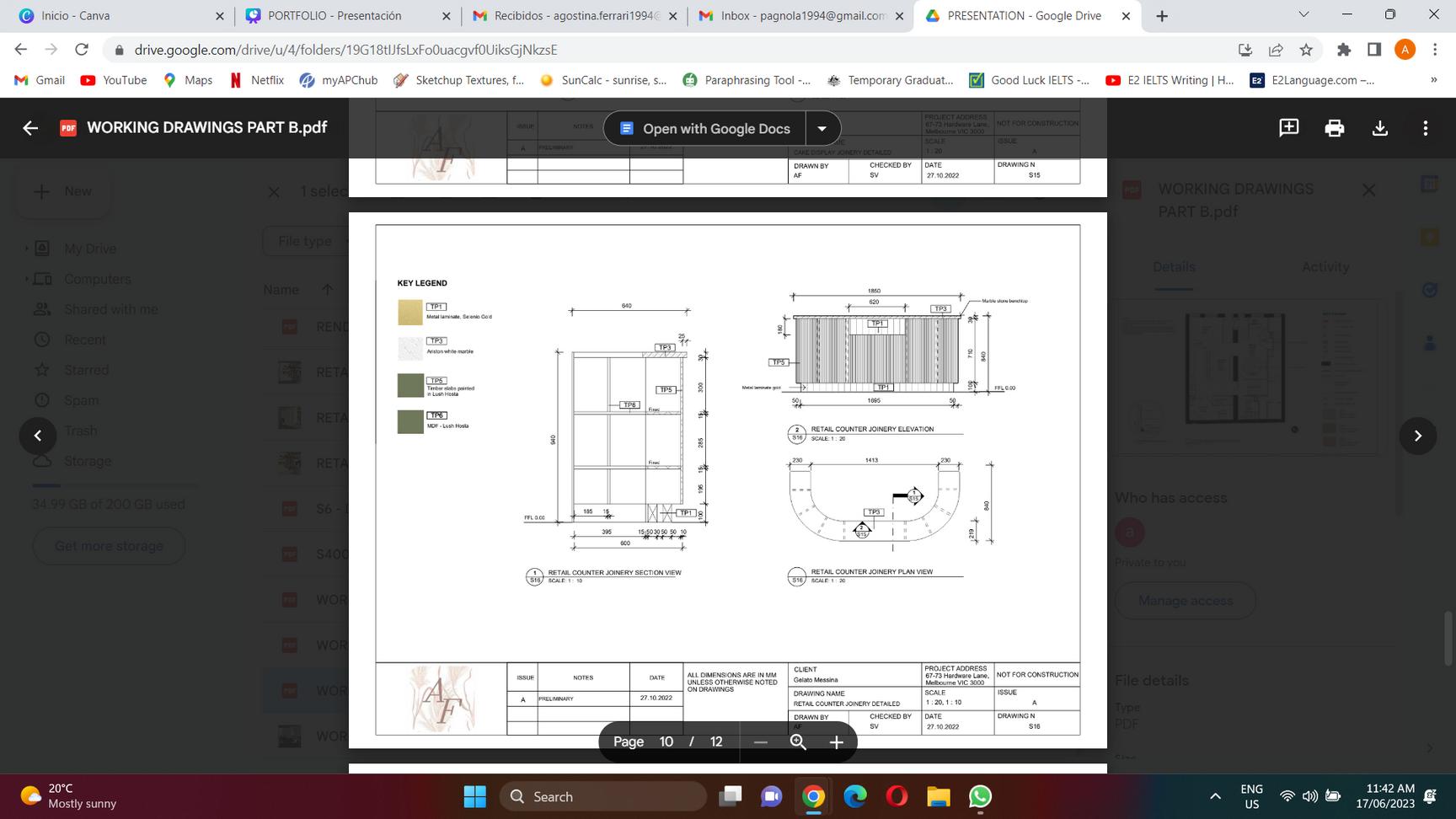Reload the Google Drive page
The width and height of the screenshot is (1456, 819).
(82, 50)
